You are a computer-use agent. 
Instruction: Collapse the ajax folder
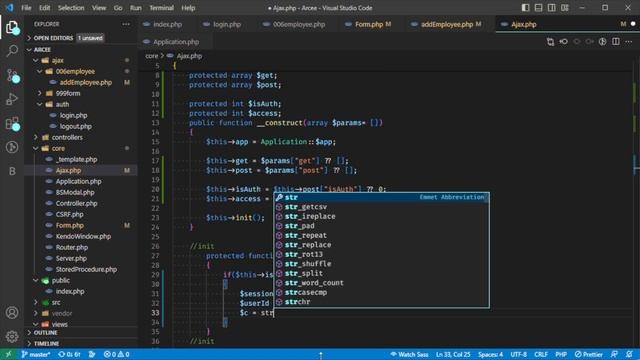click(x=57, y=60)
